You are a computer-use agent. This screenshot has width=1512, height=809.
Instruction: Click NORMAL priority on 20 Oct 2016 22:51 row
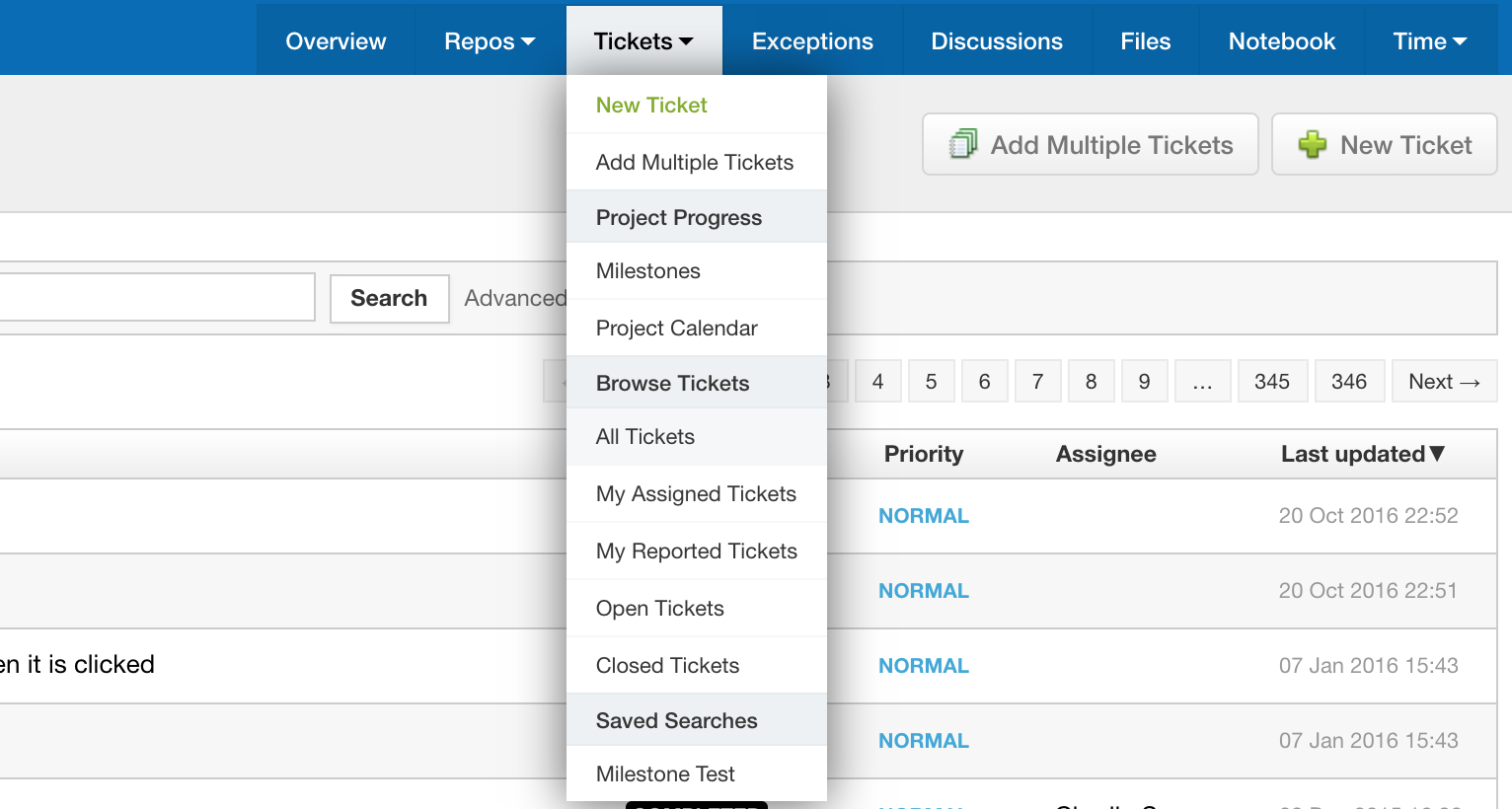pyautogui.click(x=924, y=591)
